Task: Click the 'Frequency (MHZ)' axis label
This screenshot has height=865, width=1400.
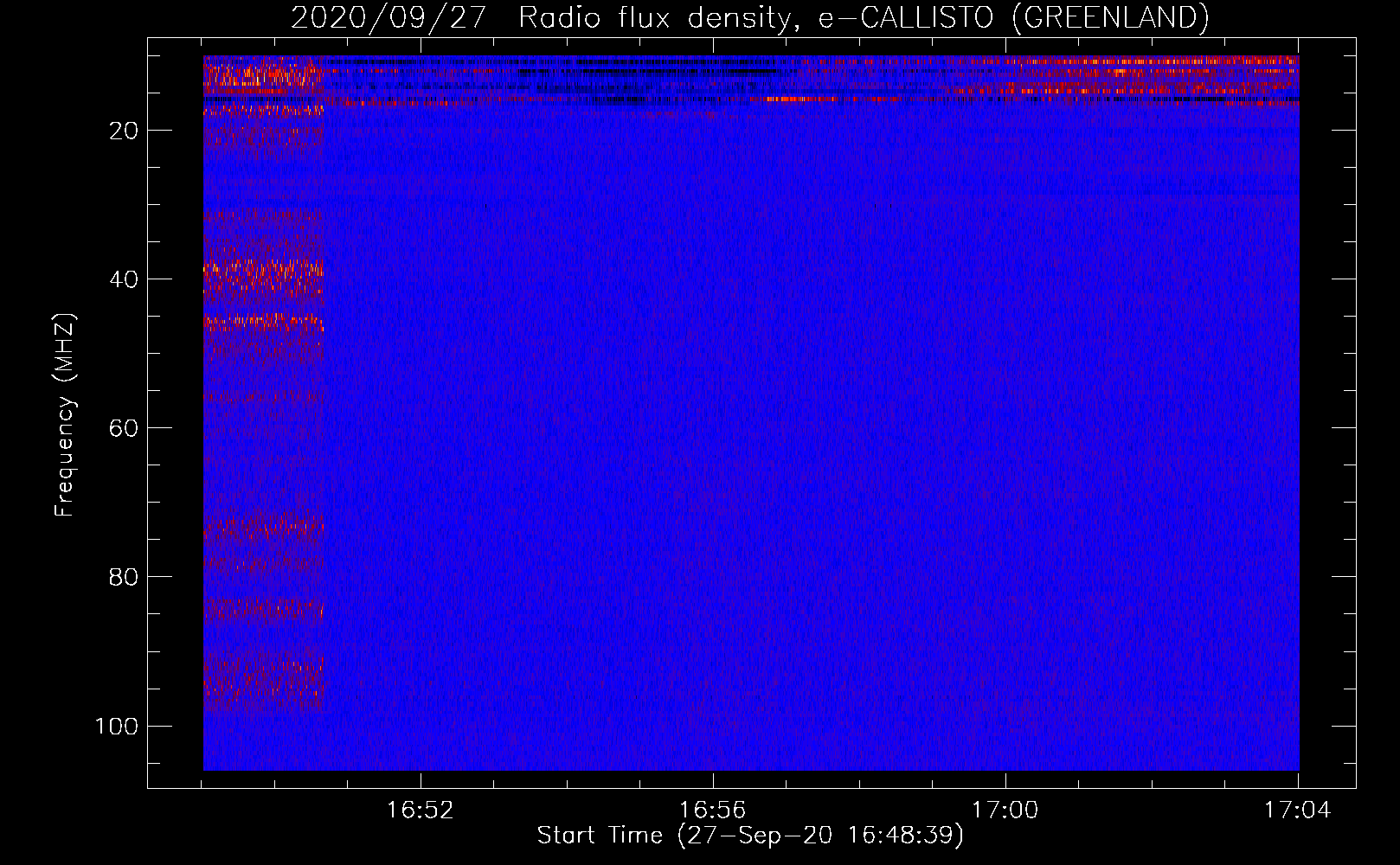Action: (x=65, y=415)
